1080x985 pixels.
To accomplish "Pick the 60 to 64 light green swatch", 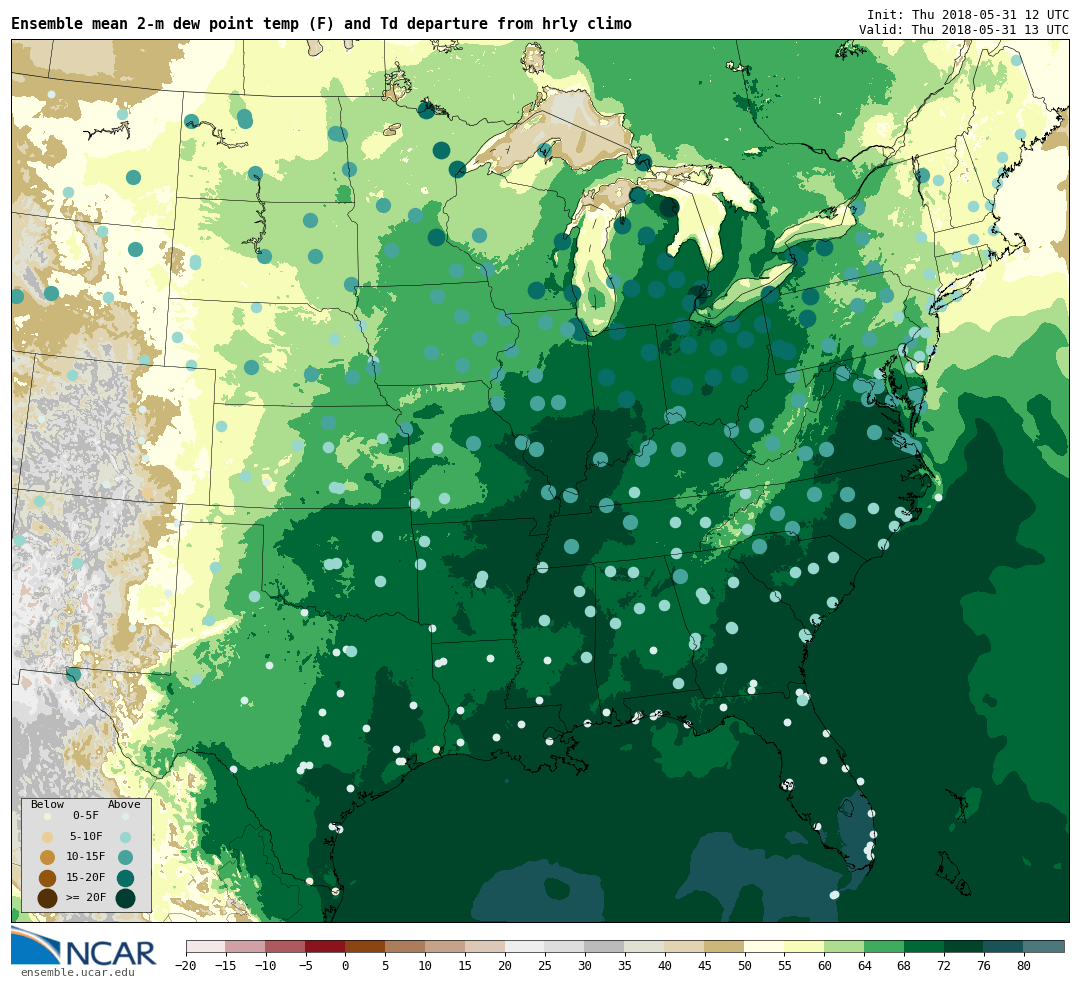I will click(845, 946).
